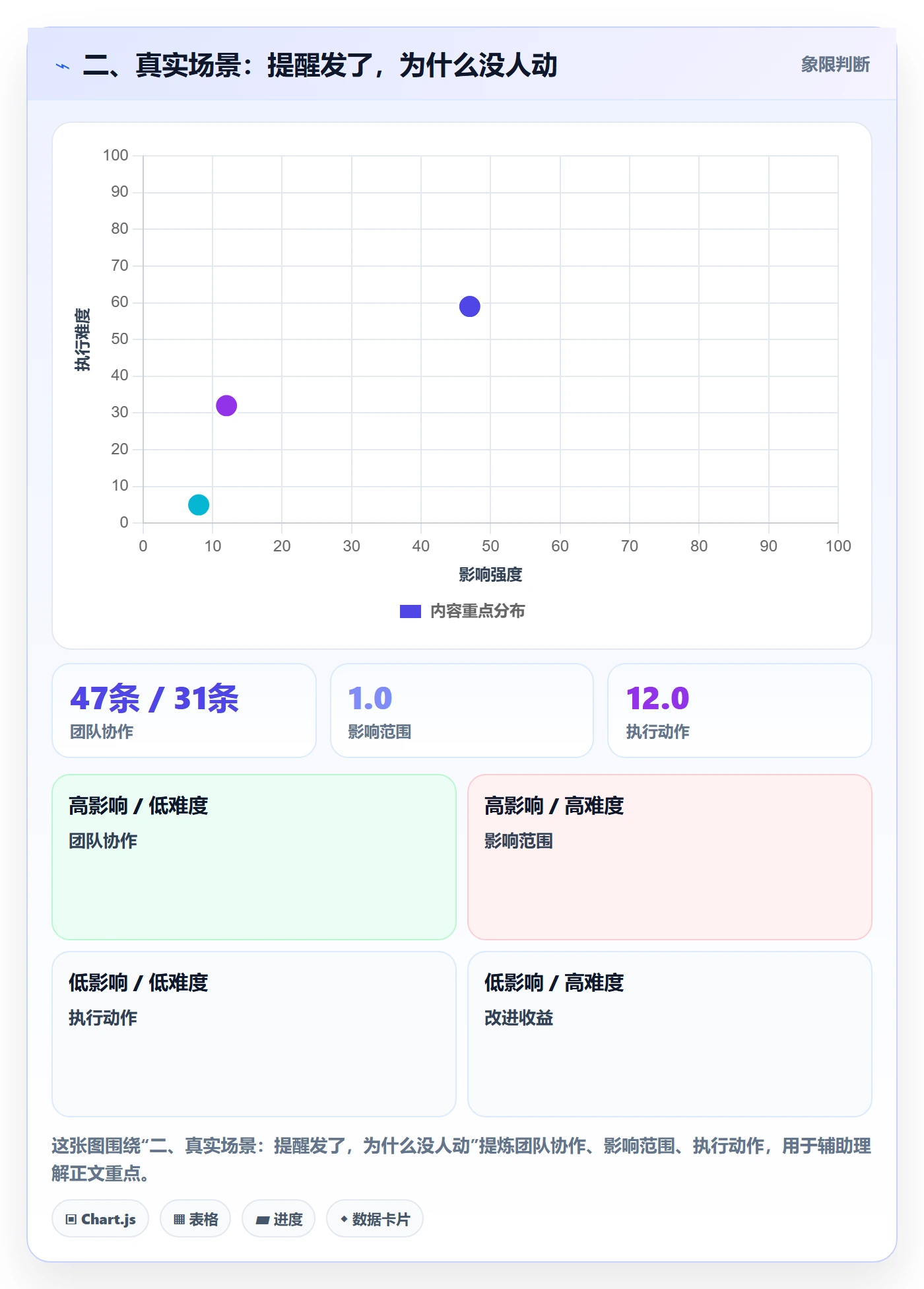924x1289 pixels.
Task: Click the grid icon in the 表格 chip
Action: [179, 1220]
